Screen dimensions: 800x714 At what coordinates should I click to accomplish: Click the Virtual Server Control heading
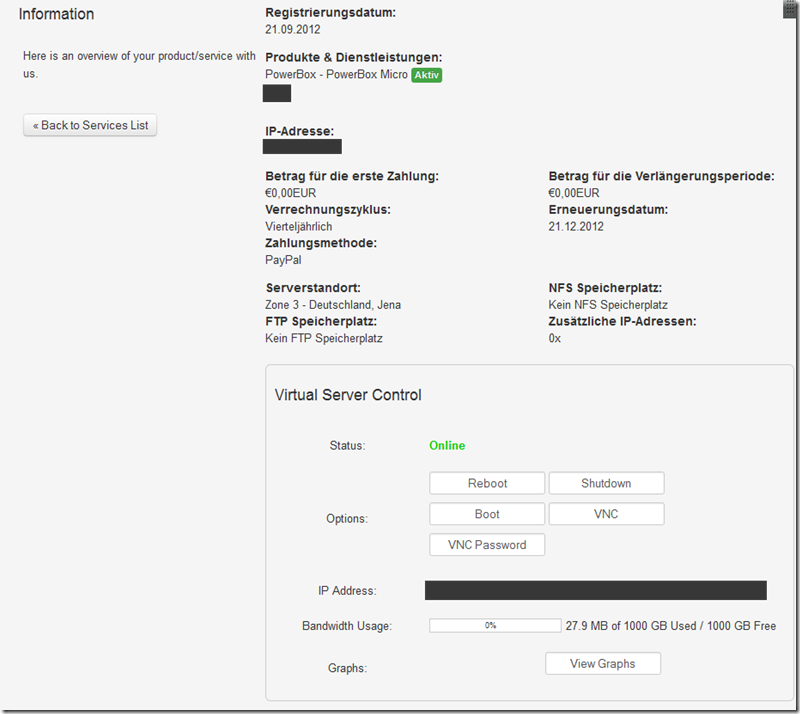pyautogui.click(x=348, y=395)
